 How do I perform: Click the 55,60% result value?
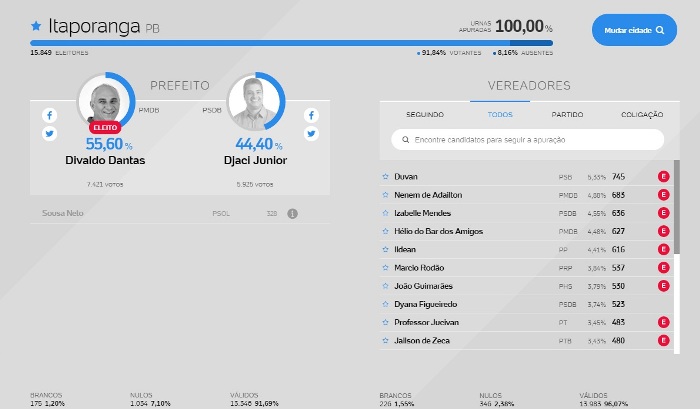pos(108,144)
